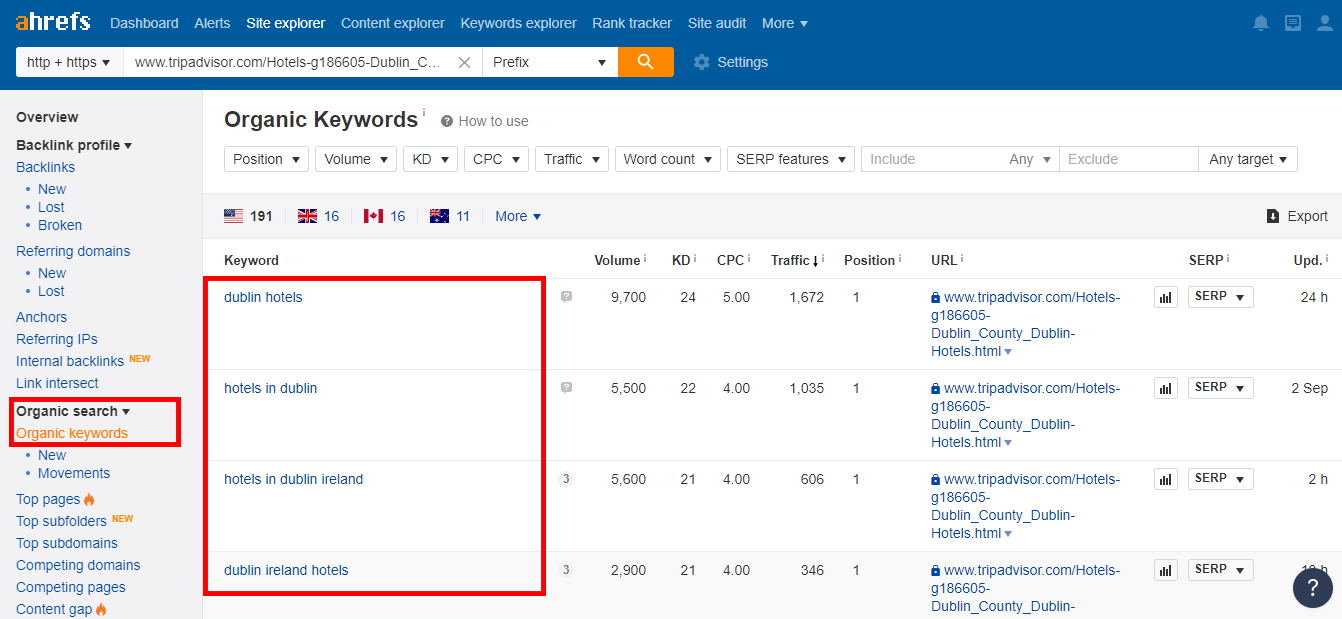Viewport: 1342px width, 619px height.
Task: Open chart icon for hotels in dublin row
Action: [x=1166, y=388]
